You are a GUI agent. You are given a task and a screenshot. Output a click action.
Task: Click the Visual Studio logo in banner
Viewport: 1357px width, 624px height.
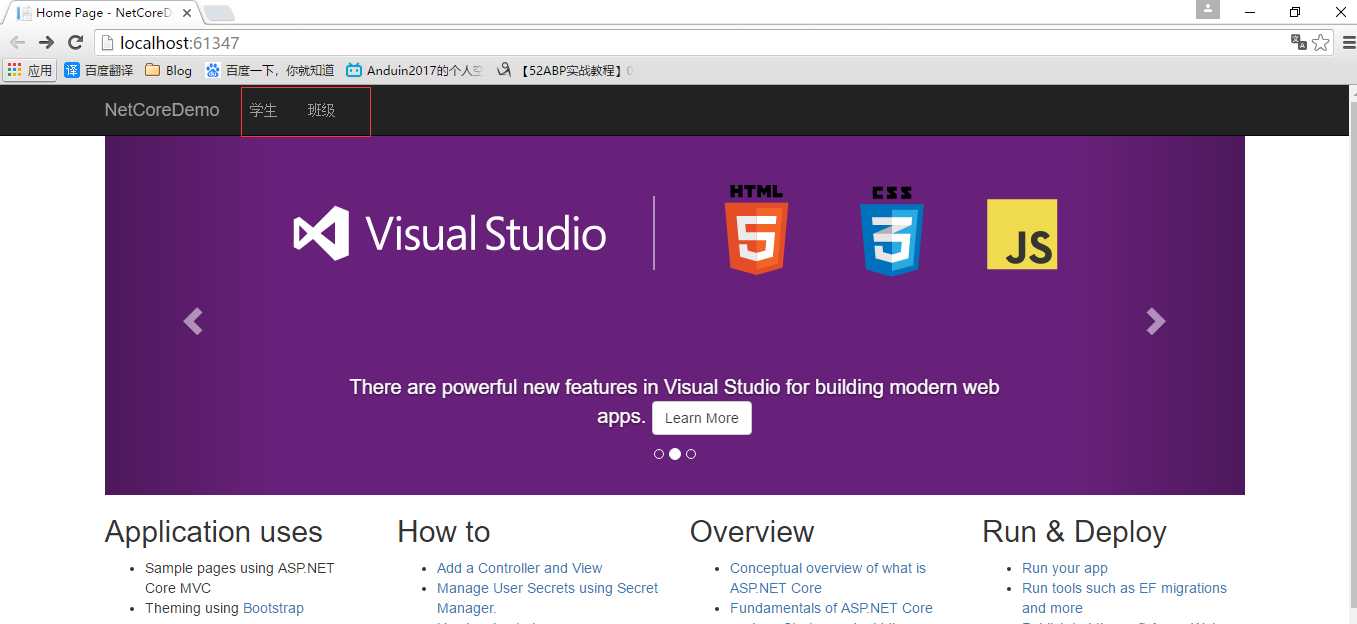click(450, 234)
